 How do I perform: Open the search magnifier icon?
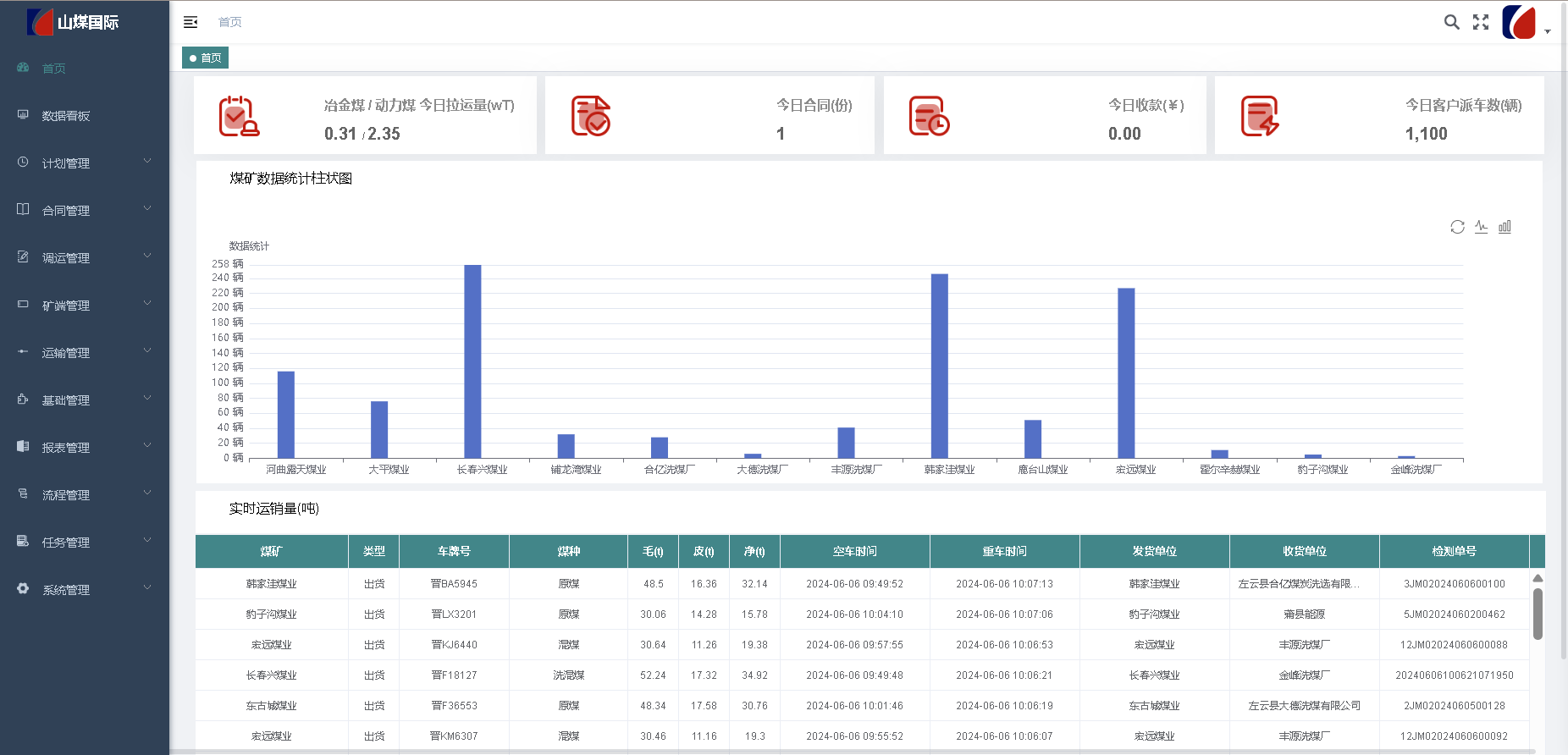1451,22
